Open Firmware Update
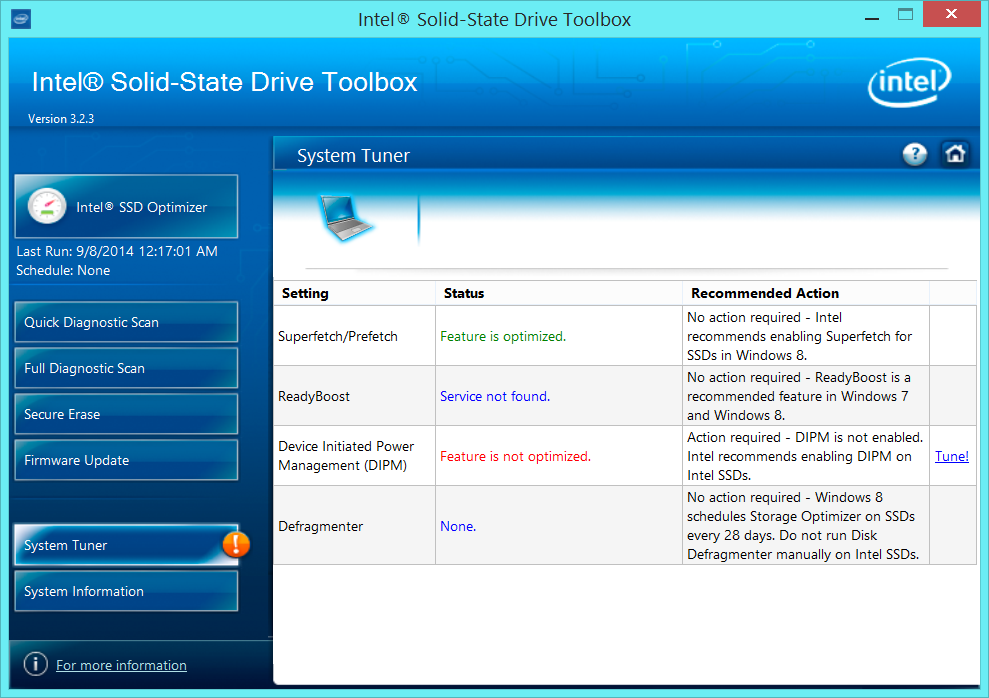 (126, 460)
